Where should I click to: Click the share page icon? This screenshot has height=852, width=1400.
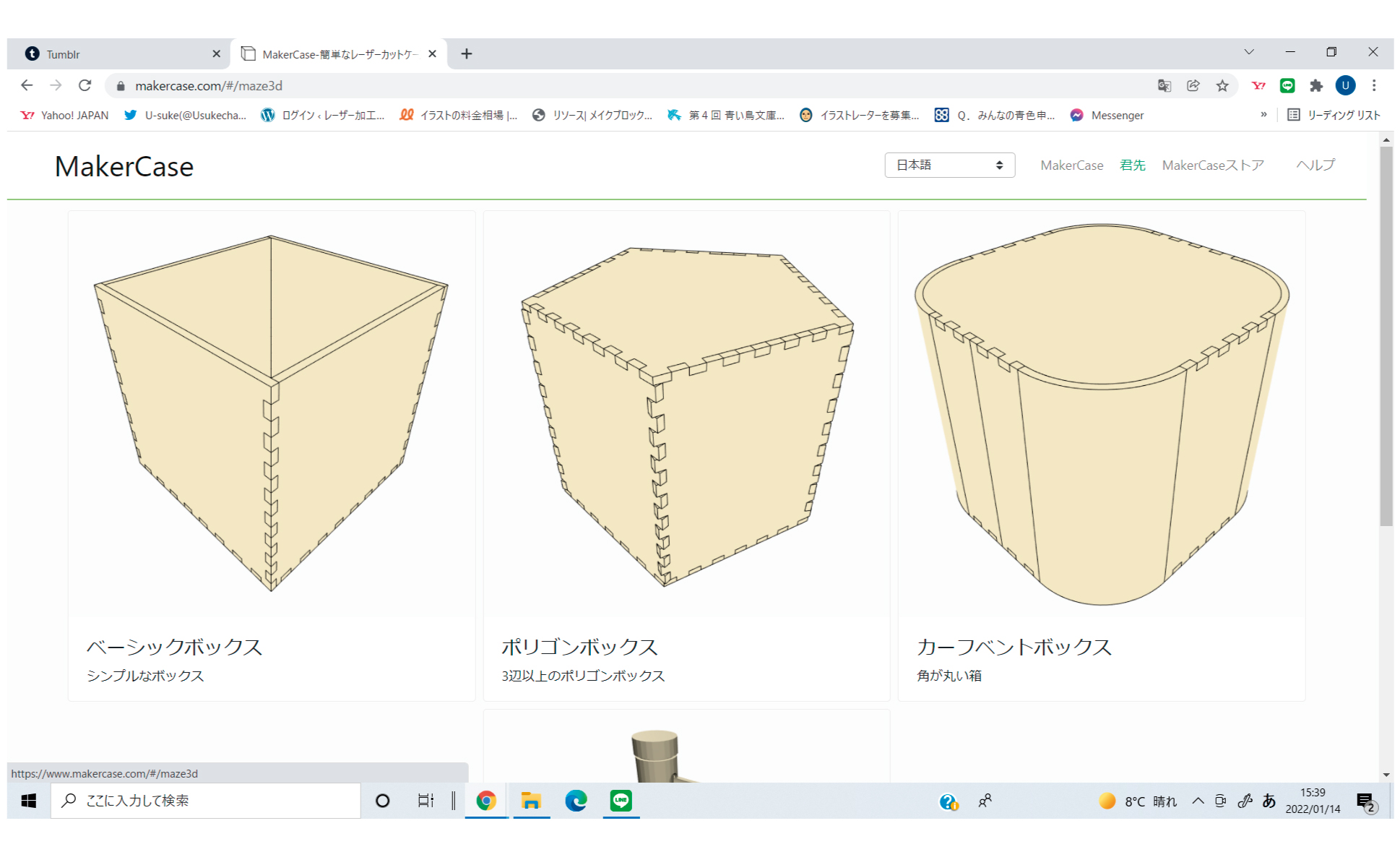click(x=1193, y=85)
